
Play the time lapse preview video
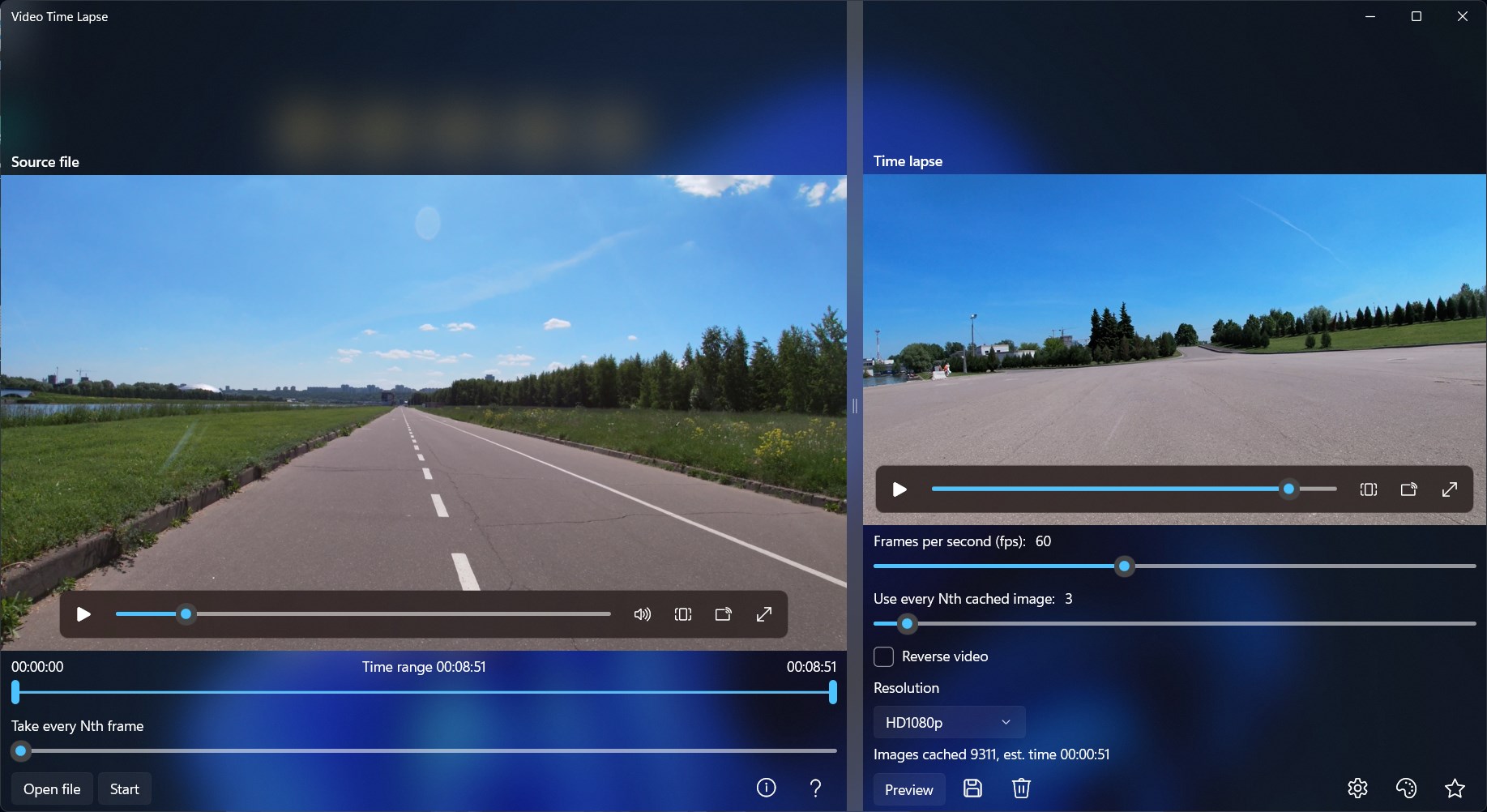899,489
